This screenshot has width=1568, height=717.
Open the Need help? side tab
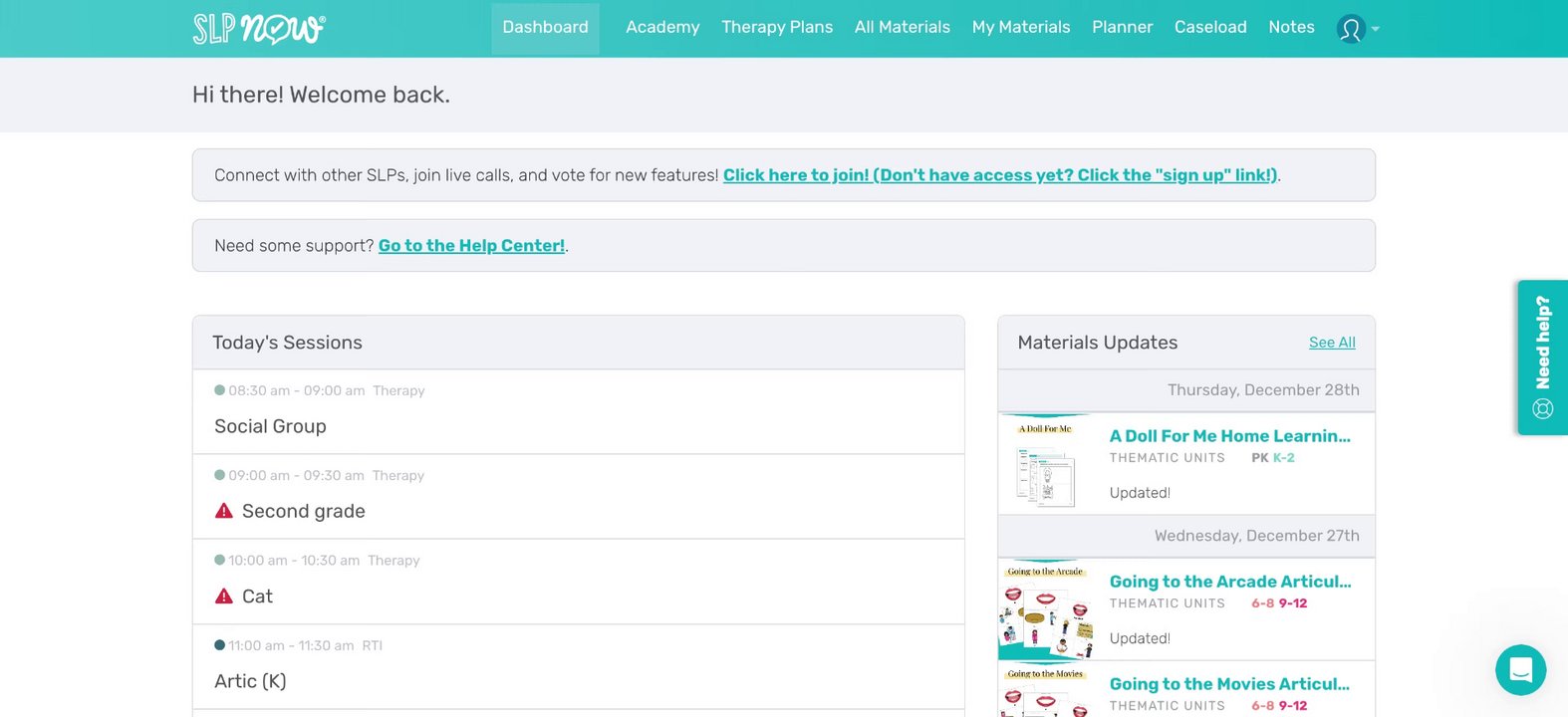(1542, 358)
